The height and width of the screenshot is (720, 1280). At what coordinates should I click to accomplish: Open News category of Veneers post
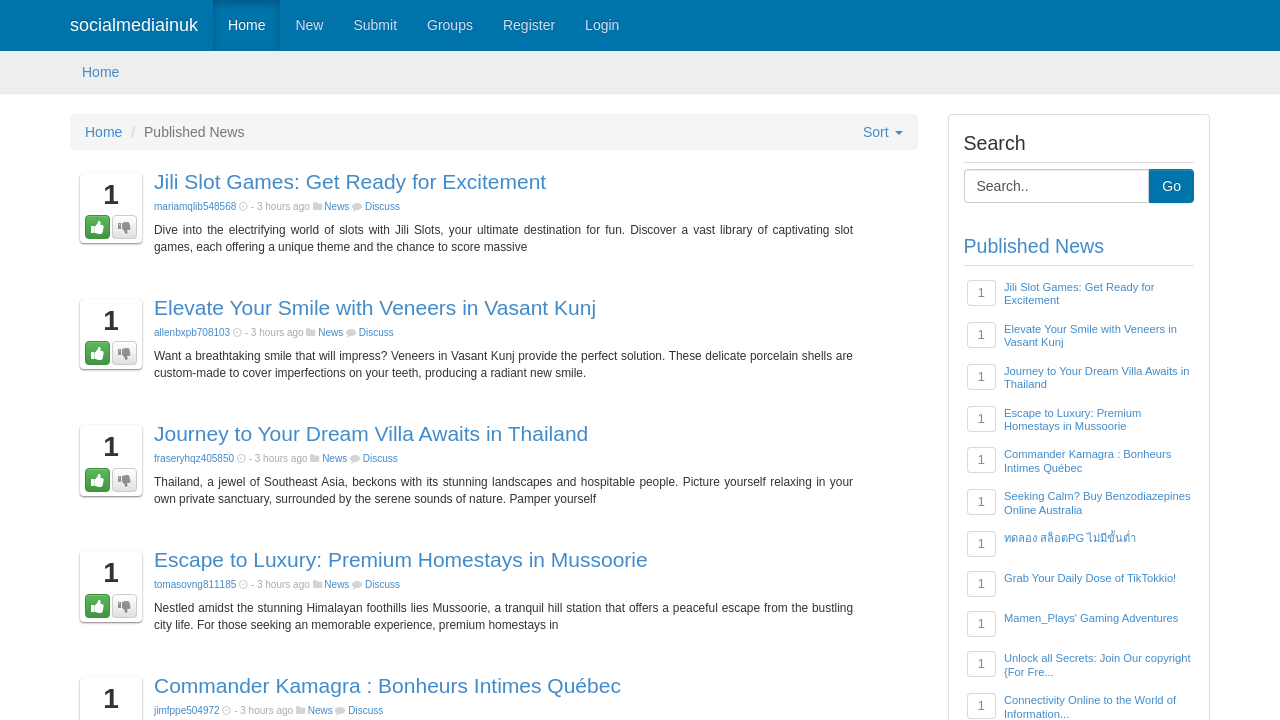pyautogui.click(x=330, y=333)
